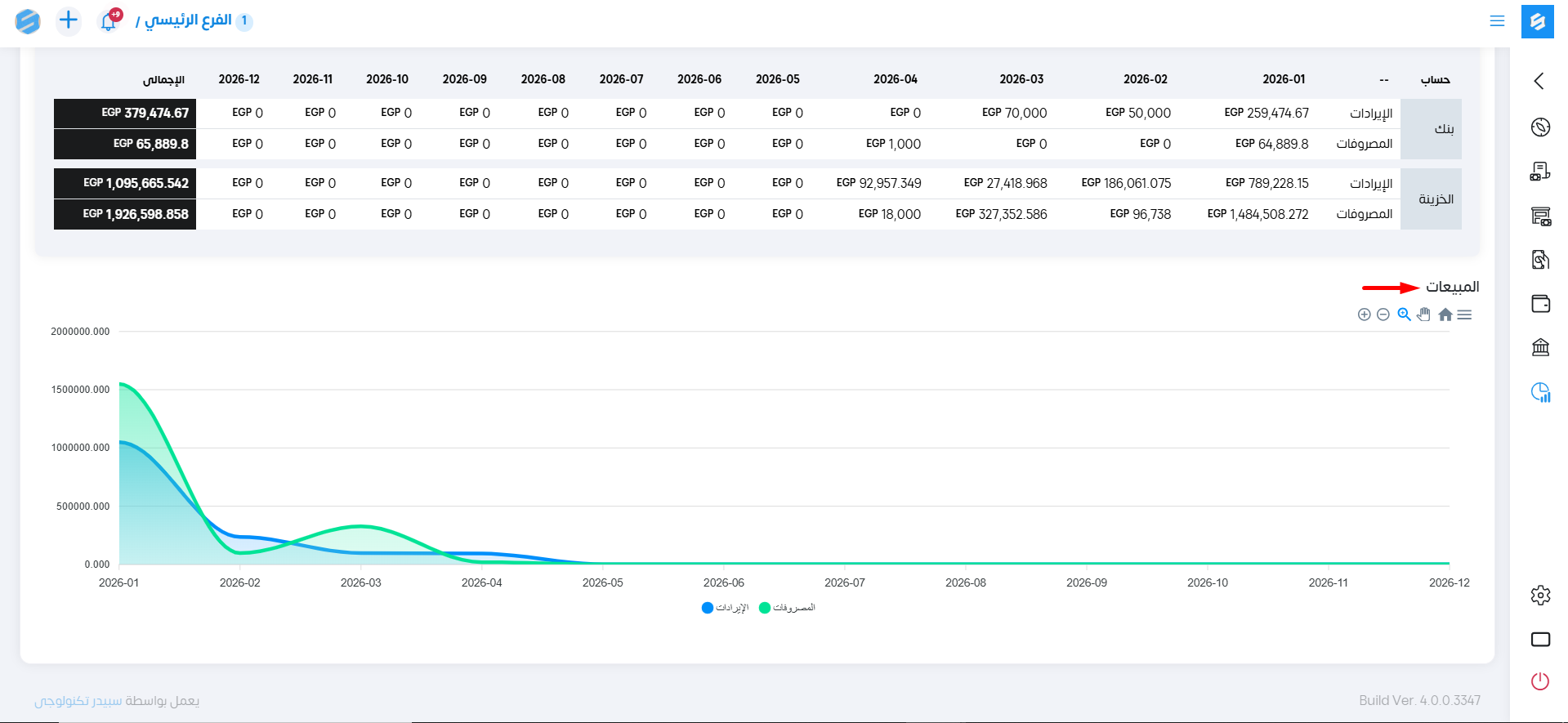Enable the chart selection zoom tool
1568x723 pixels.
(x=1404, y=315)
